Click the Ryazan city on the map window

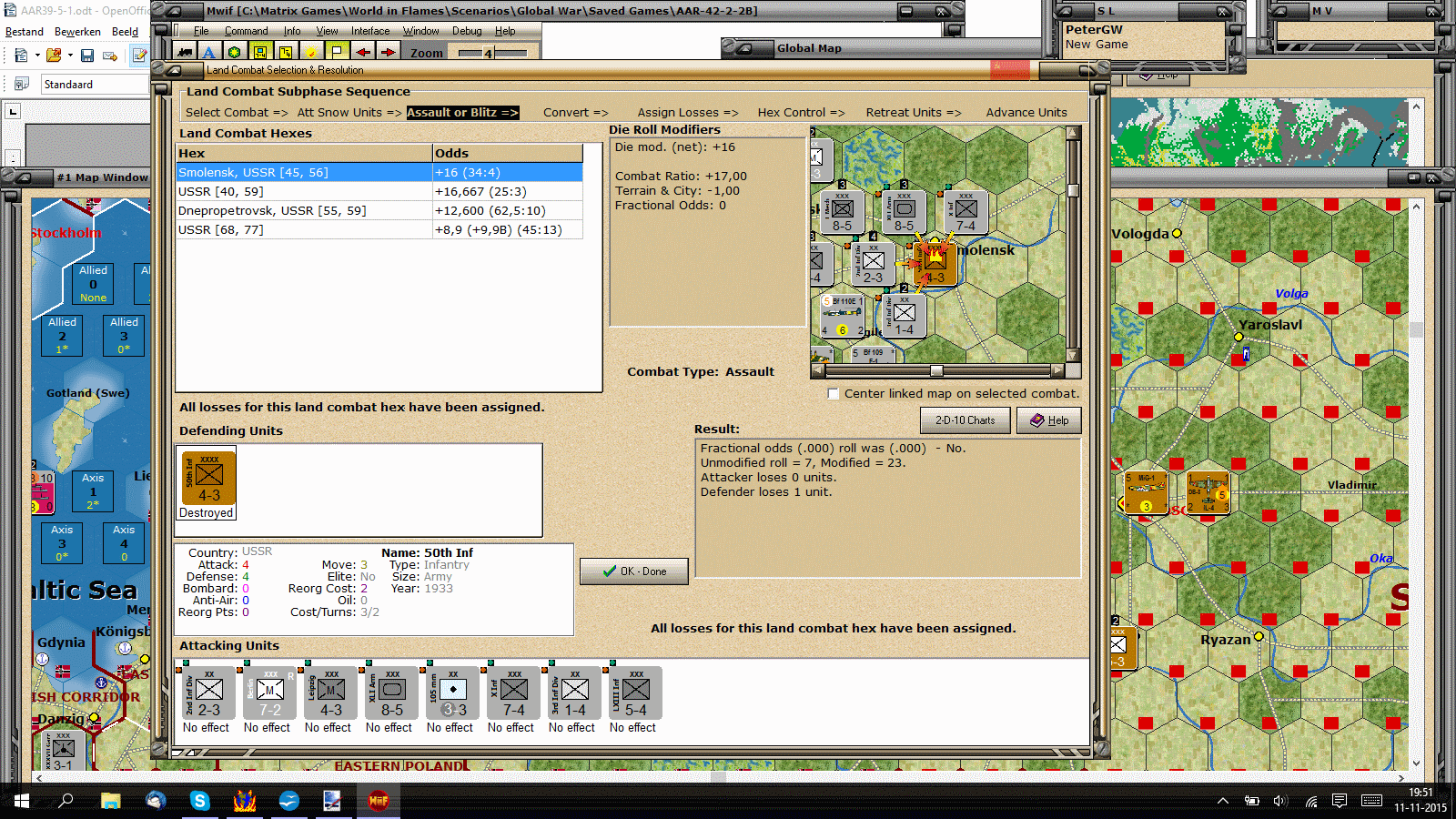coord(1259,637)
